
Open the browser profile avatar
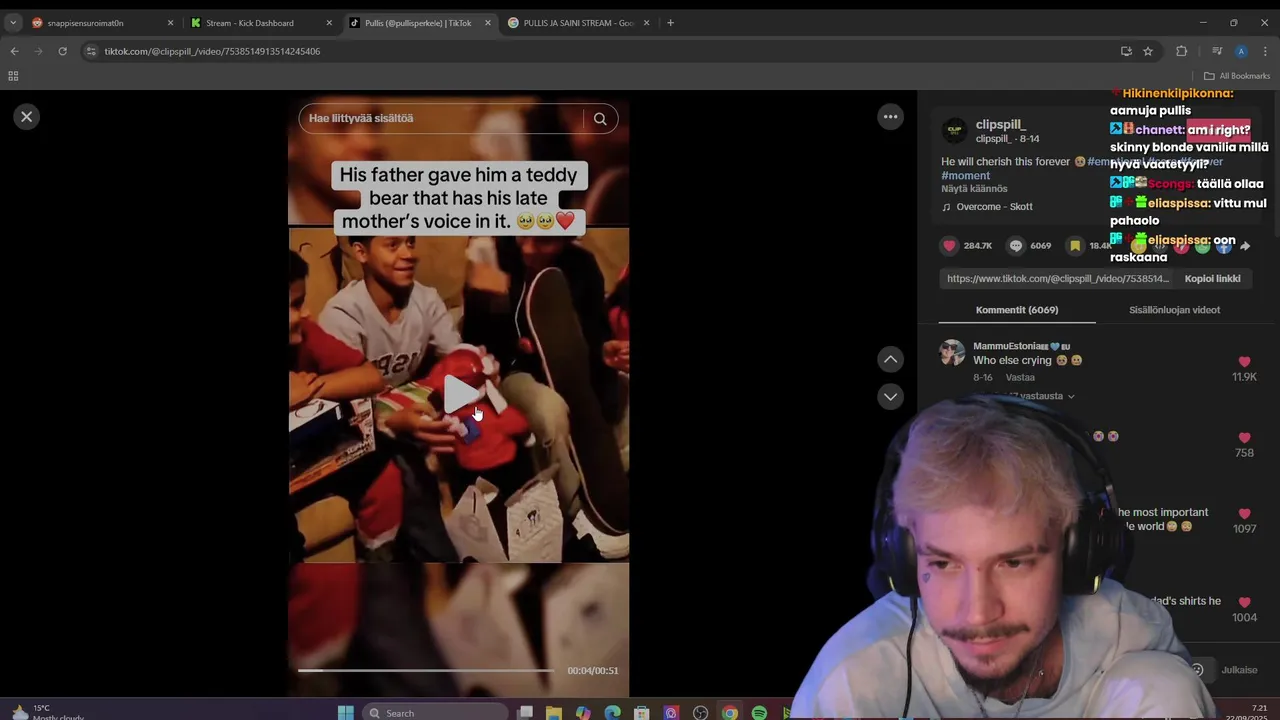click(1241, 51)
